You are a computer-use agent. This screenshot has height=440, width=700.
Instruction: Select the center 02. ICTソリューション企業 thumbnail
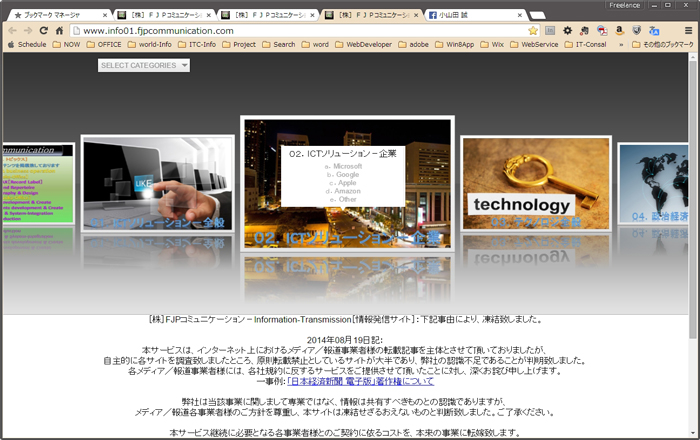[x=347, y=183]
